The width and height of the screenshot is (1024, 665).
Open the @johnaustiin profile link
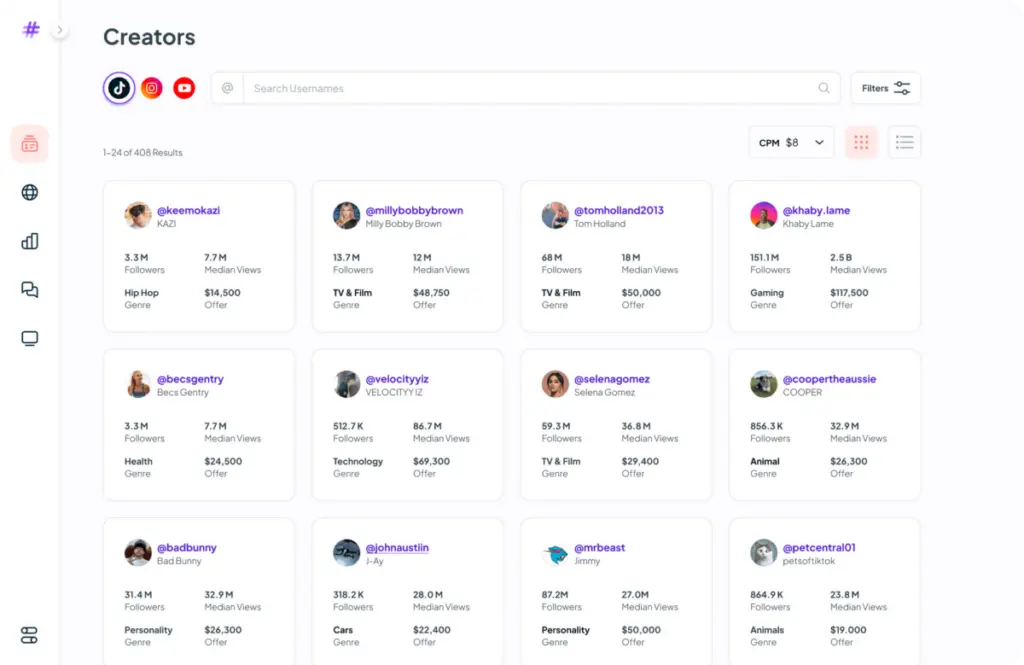coord(397,547)
